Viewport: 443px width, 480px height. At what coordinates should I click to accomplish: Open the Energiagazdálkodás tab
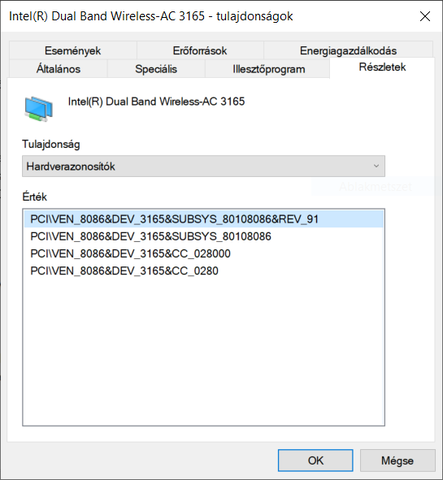click(348, 51)
